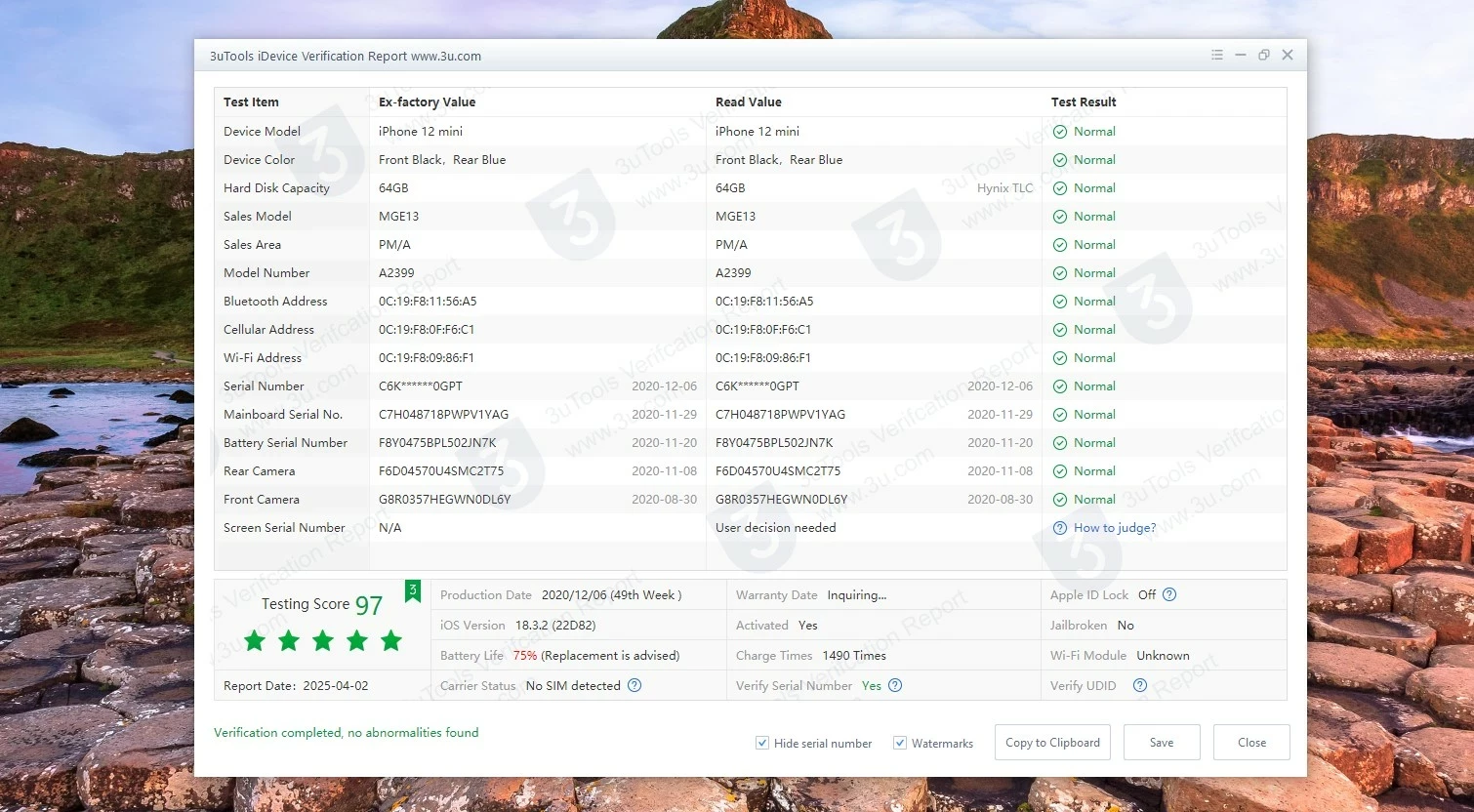
Task: Open the title bar menu list icon
Action: tap(1216, 56)
